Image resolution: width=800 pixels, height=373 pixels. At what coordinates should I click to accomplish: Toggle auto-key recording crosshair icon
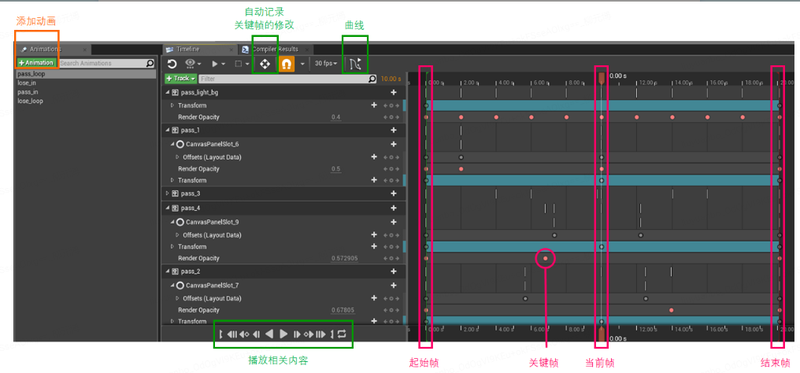[x=265, y=64]
